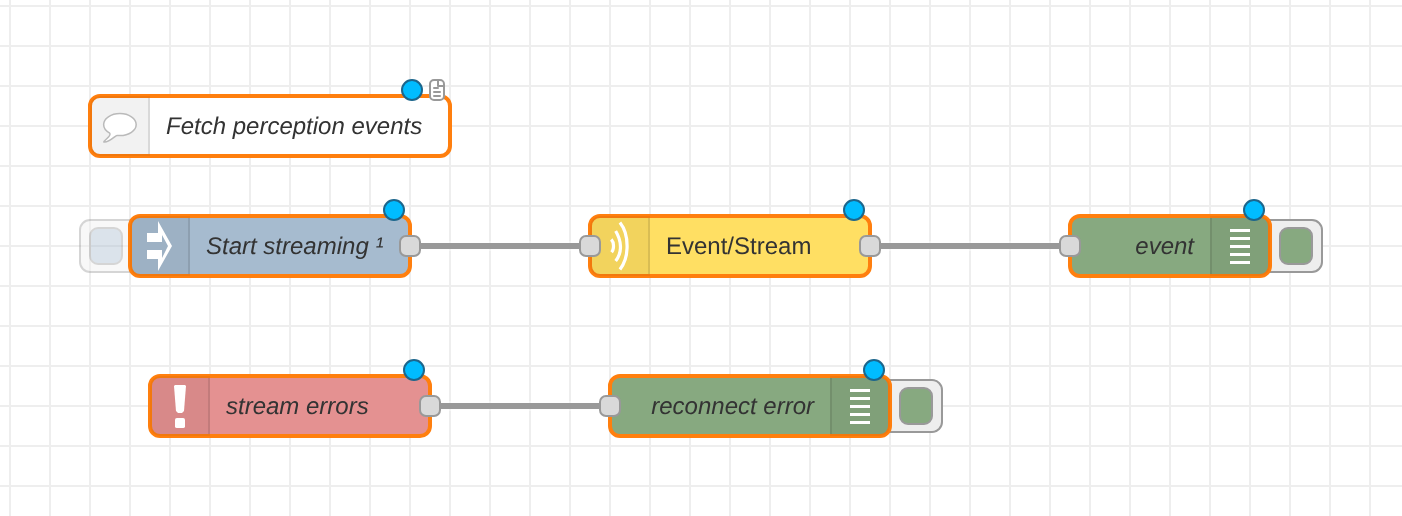Click the blue changed dot on comment node
Viewport: 1402px width, 516px height.
point(412,90)
